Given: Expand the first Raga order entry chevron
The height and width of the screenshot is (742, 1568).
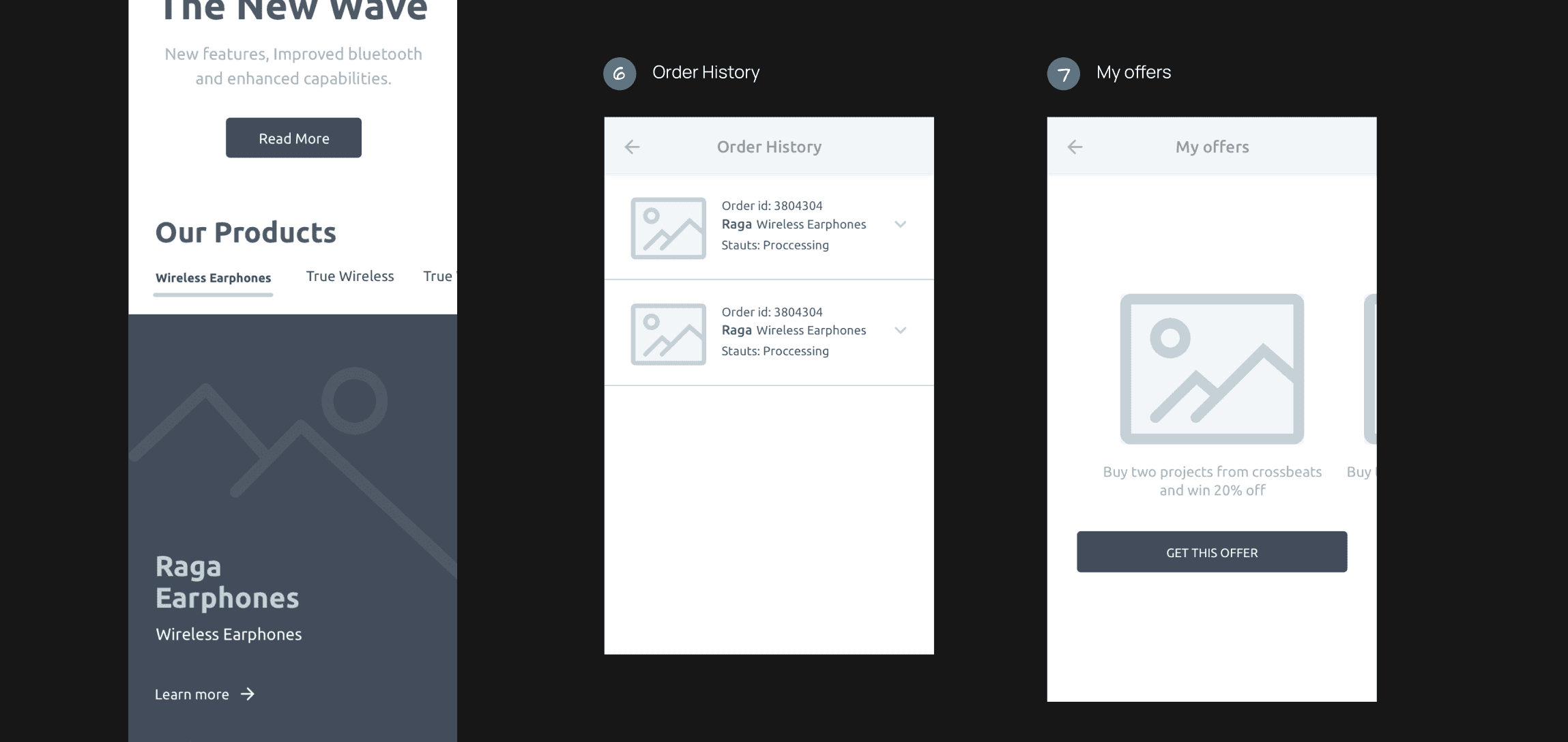Looking at the screenshot, I should (900, 224).
